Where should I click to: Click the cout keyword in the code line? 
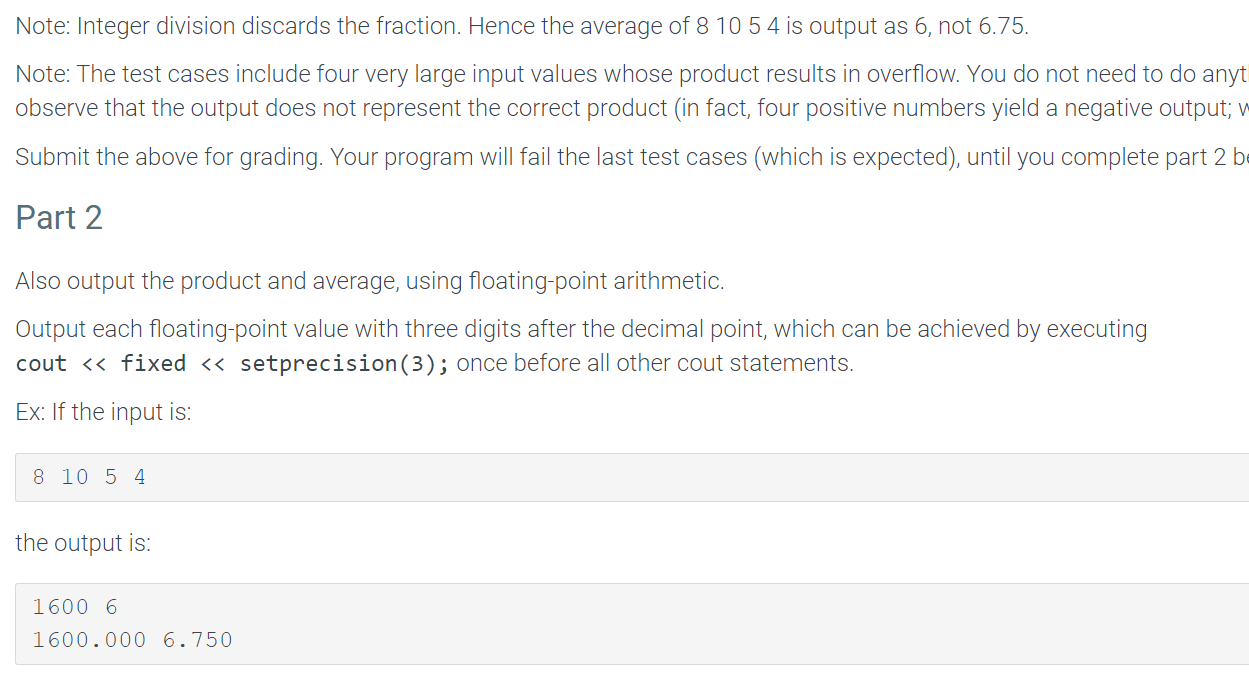click(x=41, y=364)
